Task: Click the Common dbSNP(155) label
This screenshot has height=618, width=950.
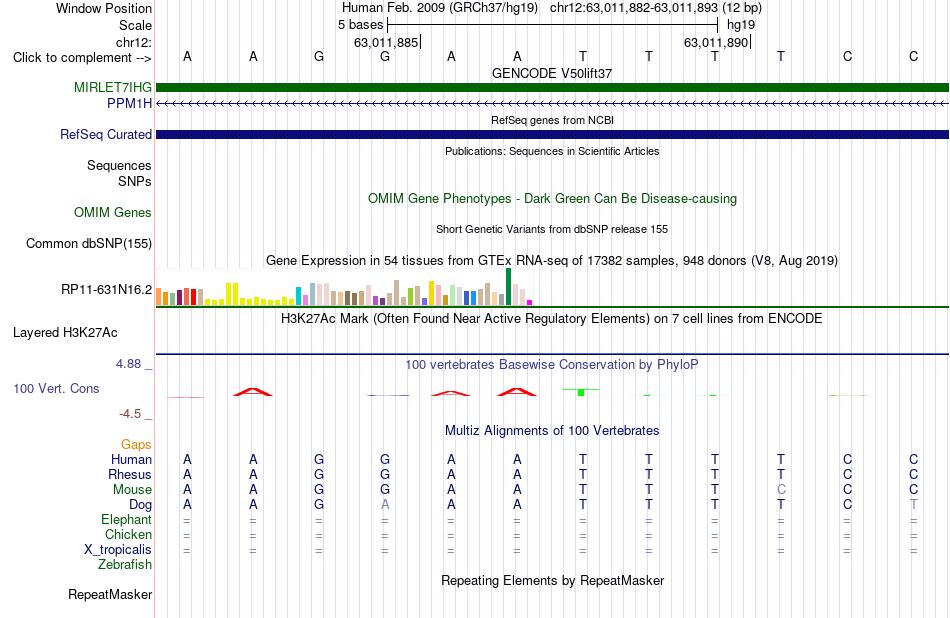Action: point(89,244)
